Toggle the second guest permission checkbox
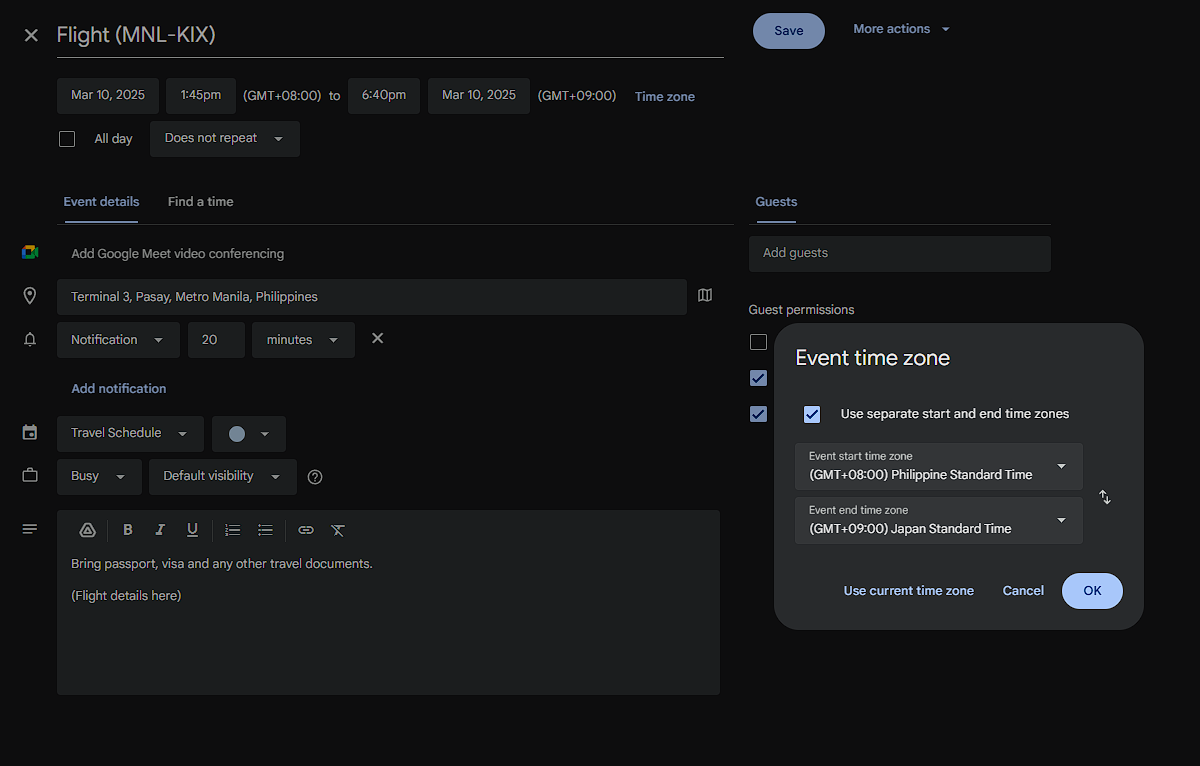The width and height of the screenshot is (1200, 766). click(758, 378)
